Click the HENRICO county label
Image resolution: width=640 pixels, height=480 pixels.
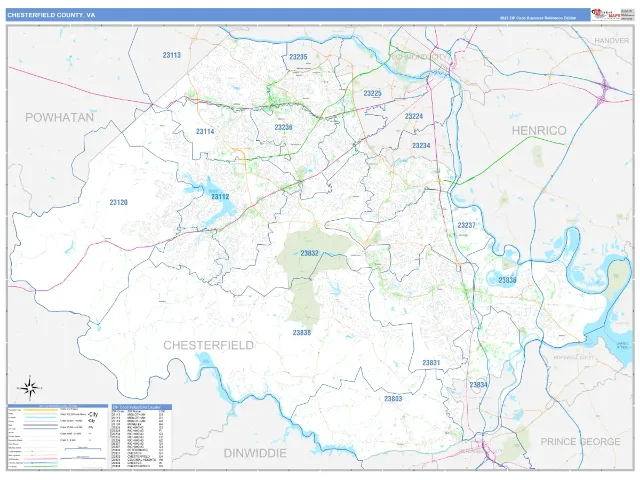click(539, 131)
